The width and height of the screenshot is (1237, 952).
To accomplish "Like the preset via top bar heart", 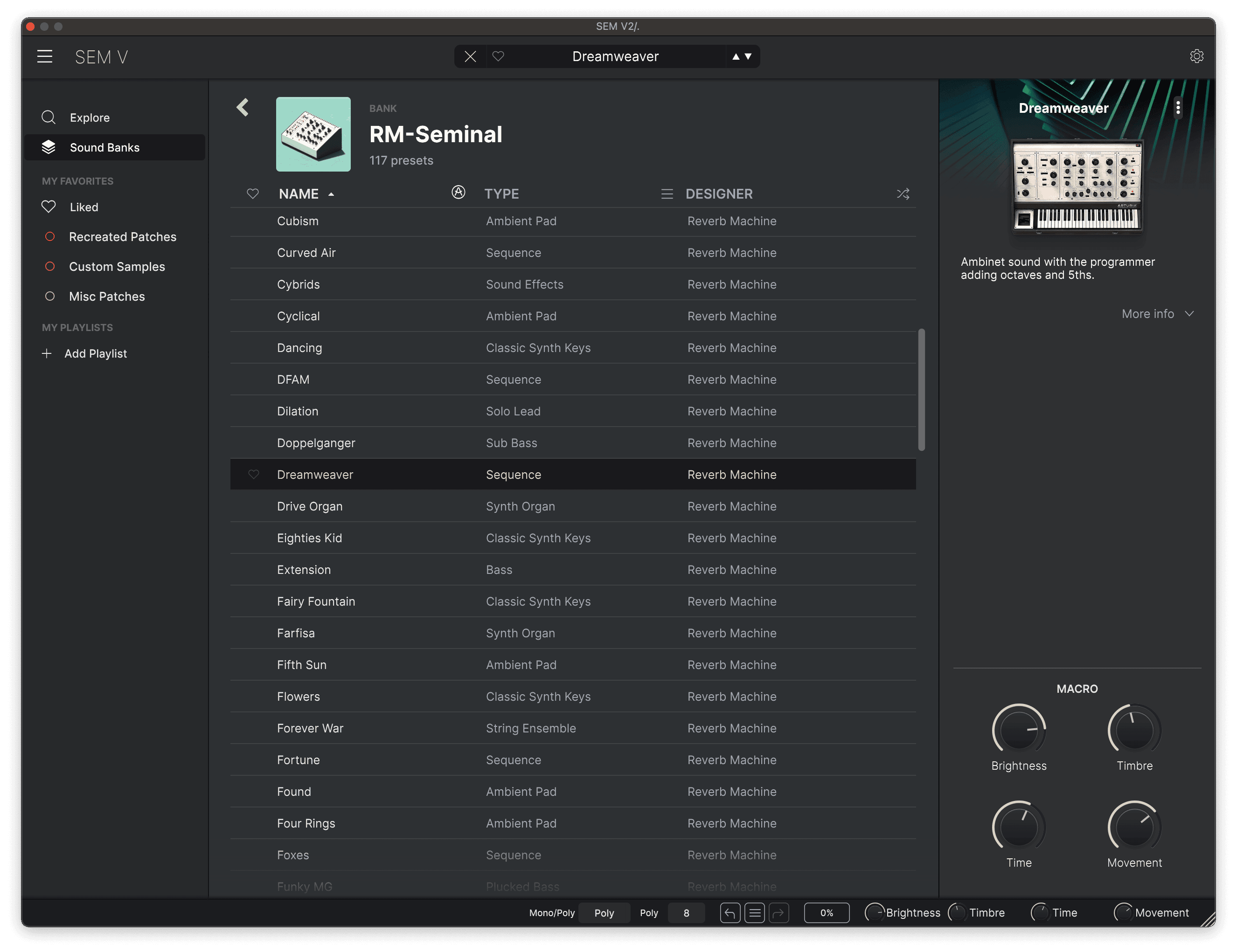I will click(x=498, y=56).
